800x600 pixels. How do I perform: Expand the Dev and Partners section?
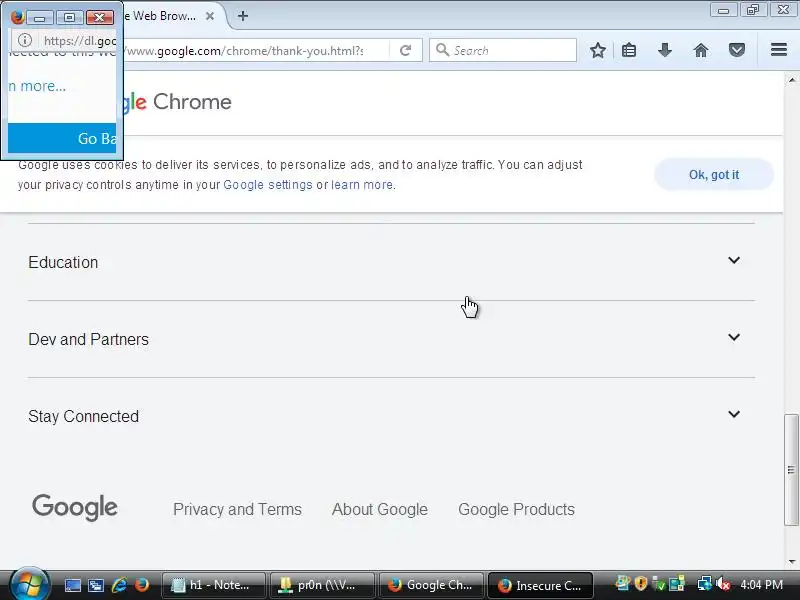[x=391, y=339]
